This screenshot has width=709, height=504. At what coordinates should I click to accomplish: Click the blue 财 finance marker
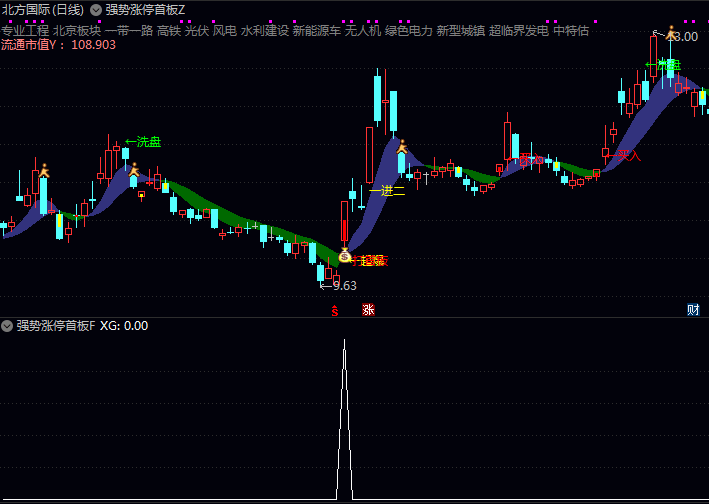coord(693,310)
